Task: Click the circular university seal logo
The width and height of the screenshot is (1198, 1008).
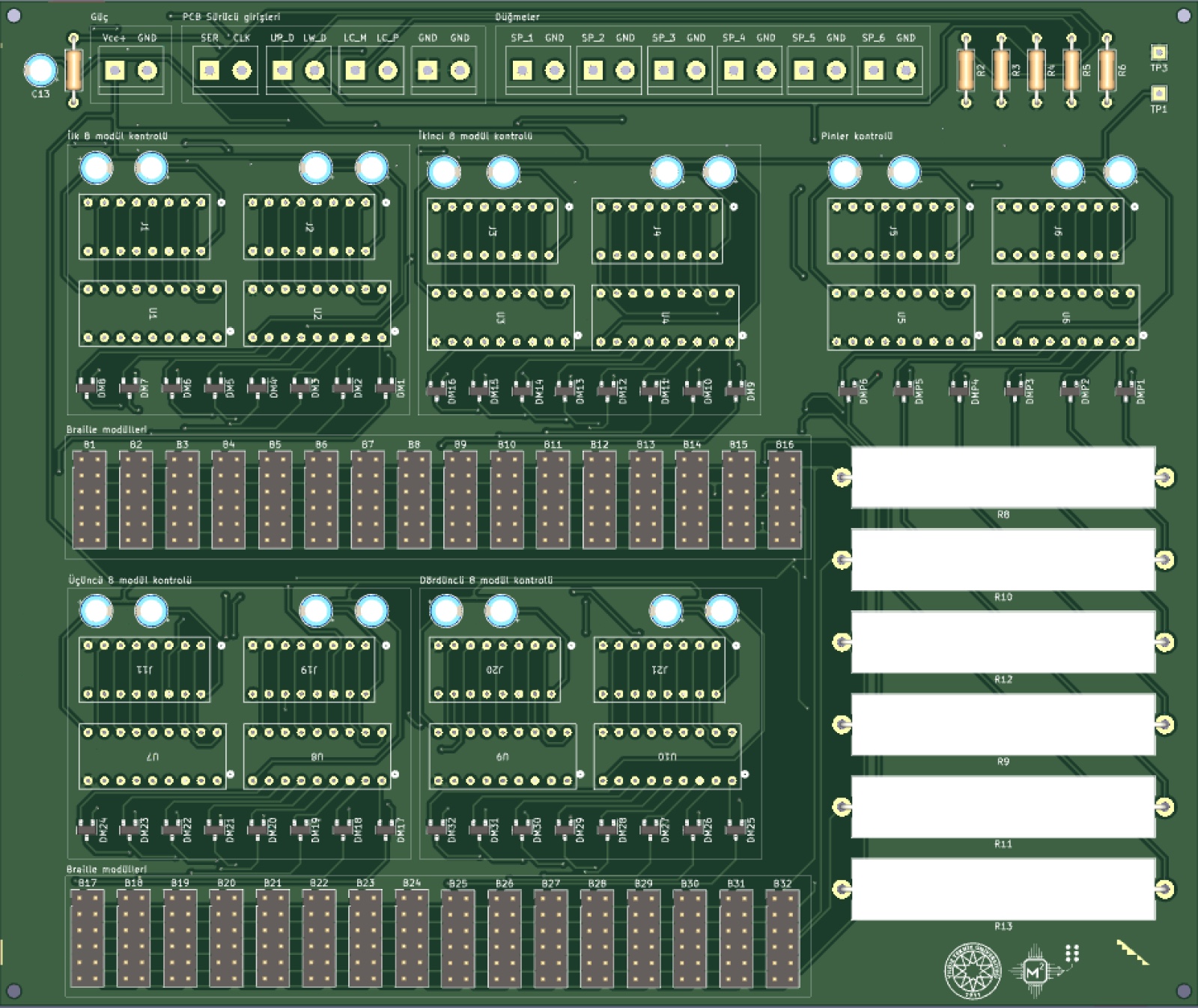Action: pos(972,971)
